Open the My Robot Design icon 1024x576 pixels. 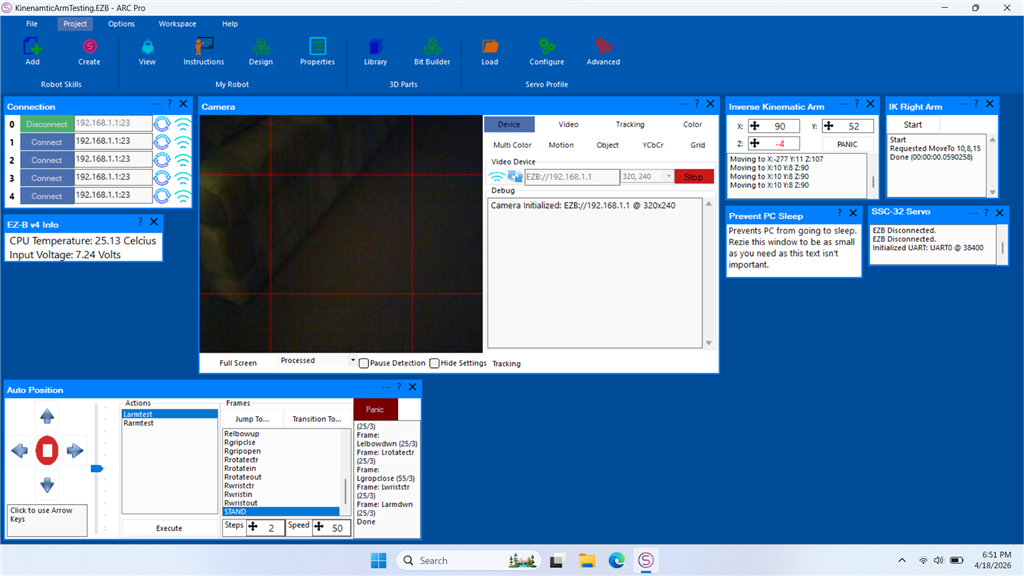pos(260,47)
